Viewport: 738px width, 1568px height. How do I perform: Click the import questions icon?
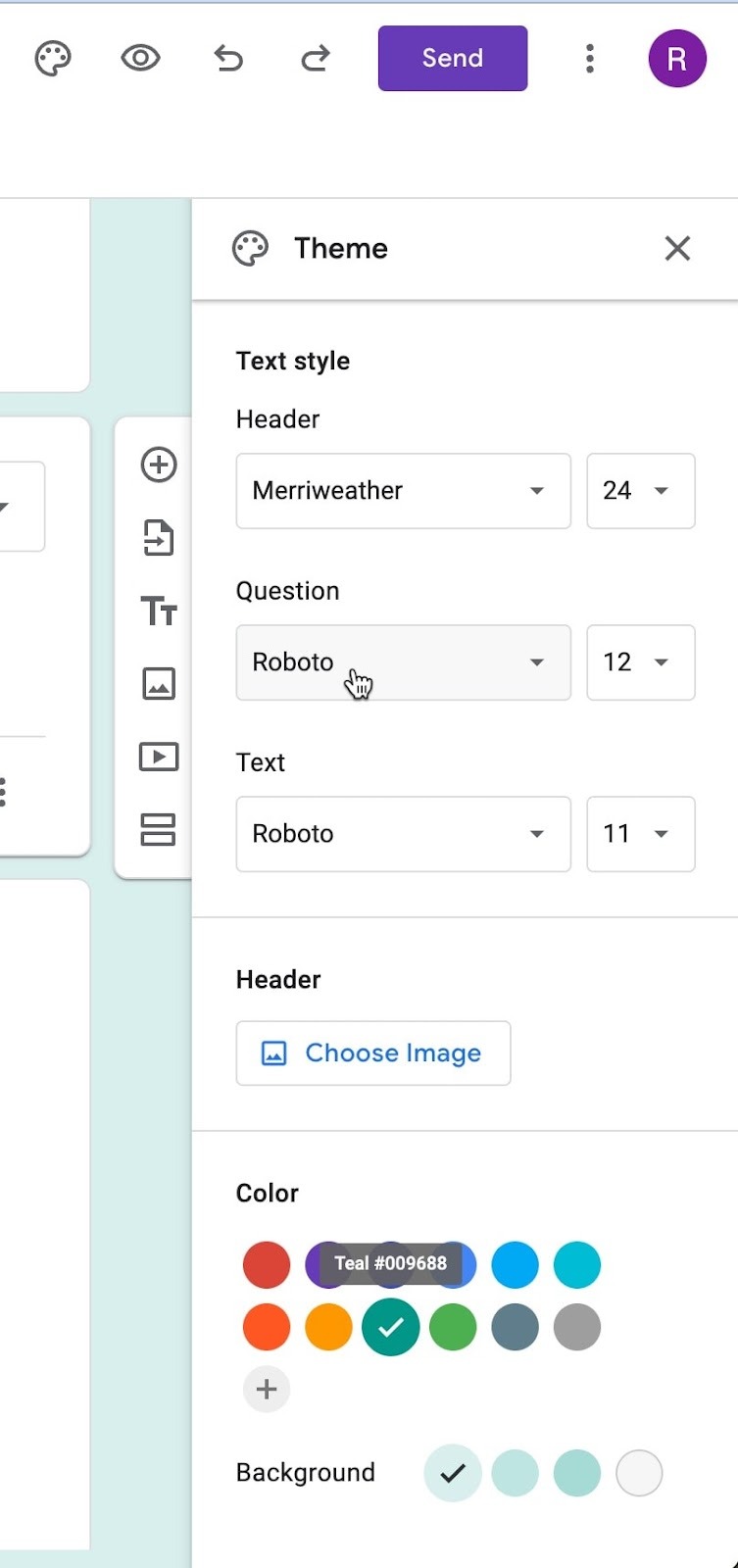coord(159,538)
